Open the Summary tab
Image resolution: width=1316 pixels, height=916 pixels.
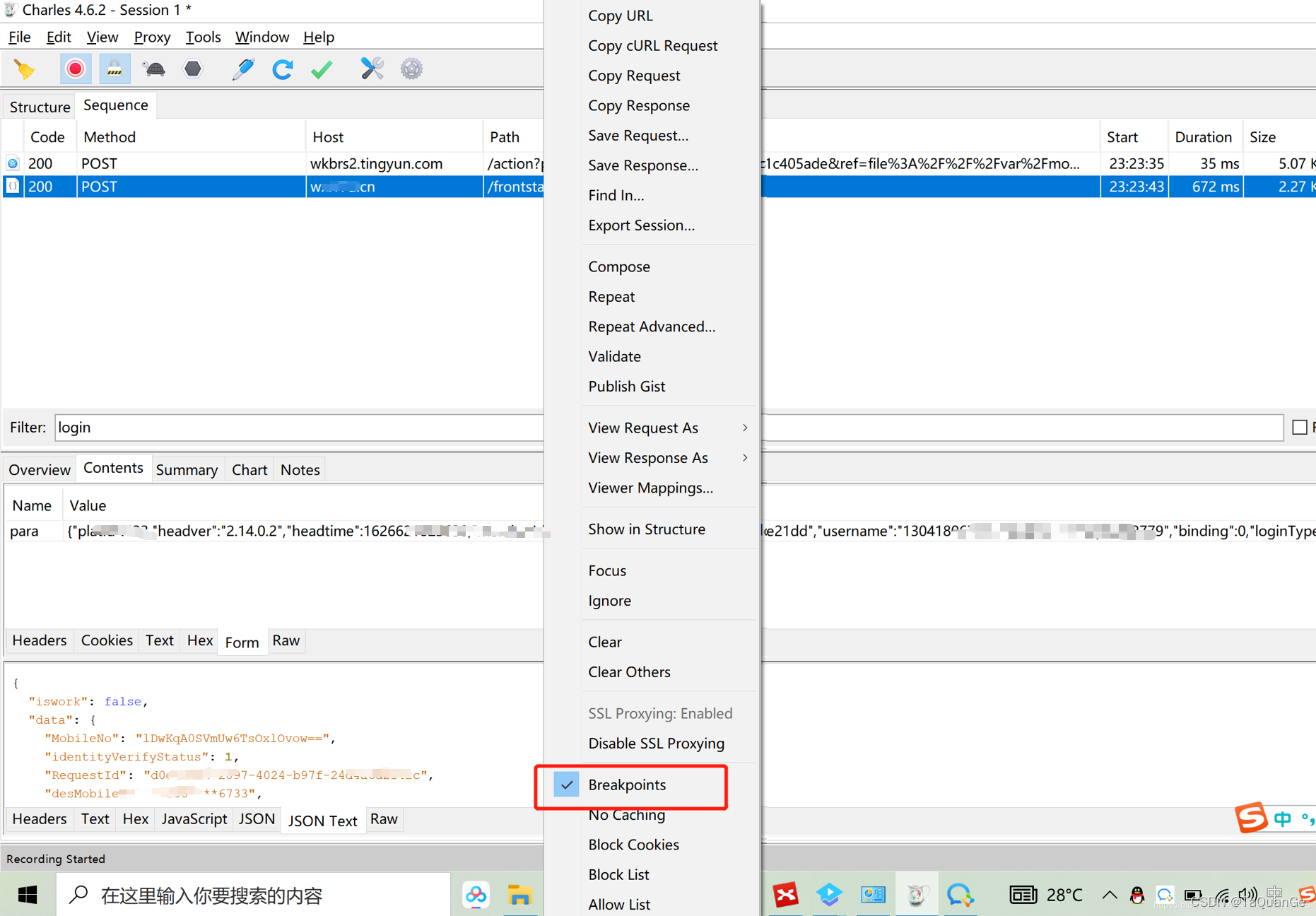coord(187,470)
